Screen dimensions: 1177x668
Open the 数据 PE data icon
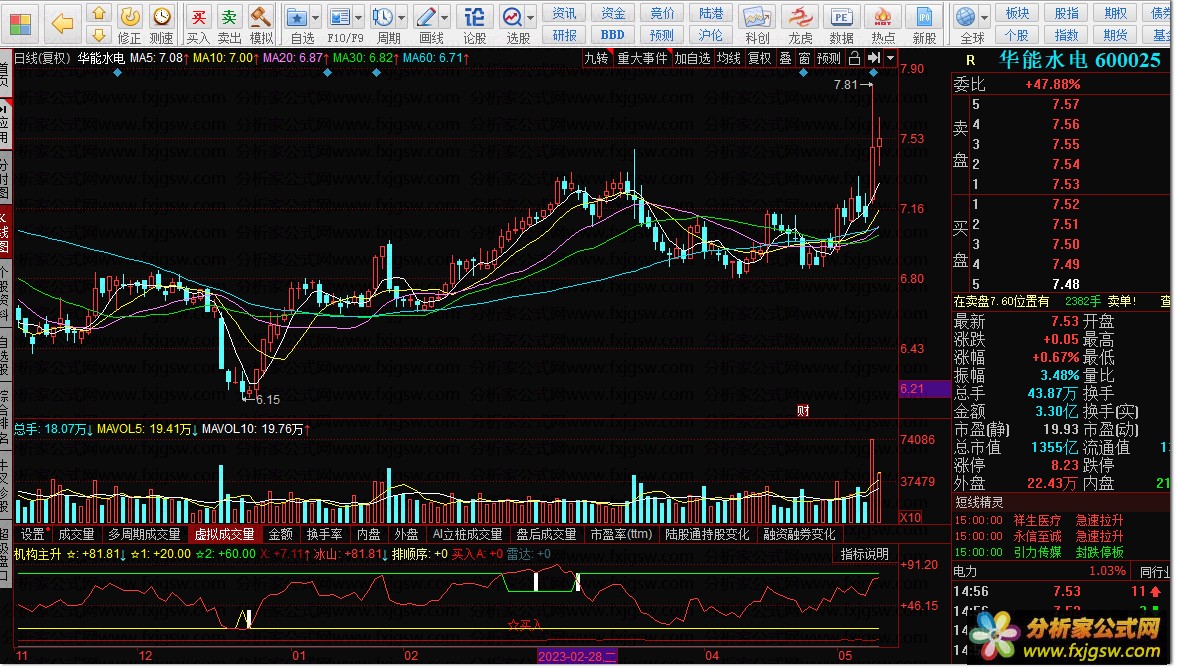tap(841, 24)
